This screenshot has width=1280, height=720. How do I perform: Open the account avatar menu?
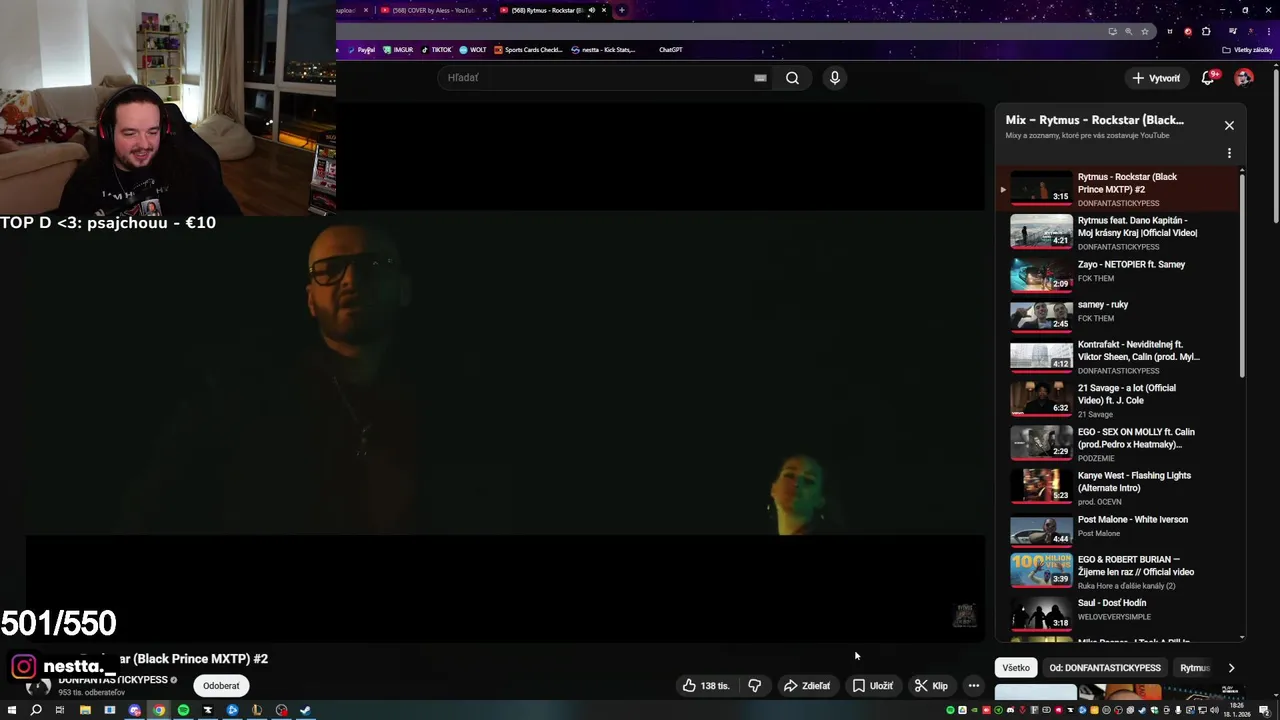pyautogui.click(x=1244, y=78)
